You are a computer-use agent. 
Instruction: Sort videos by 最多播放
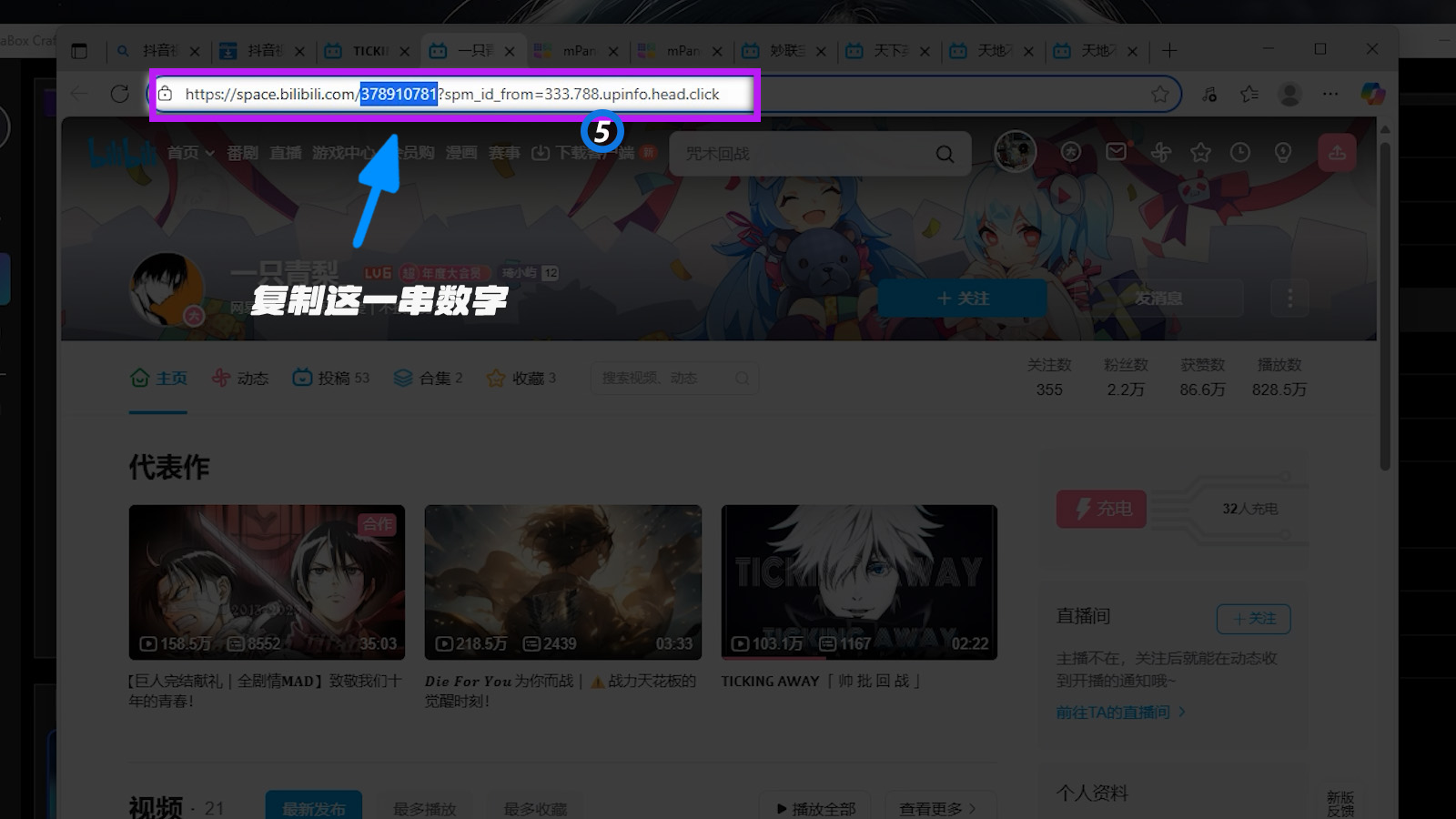pos(424,808)
